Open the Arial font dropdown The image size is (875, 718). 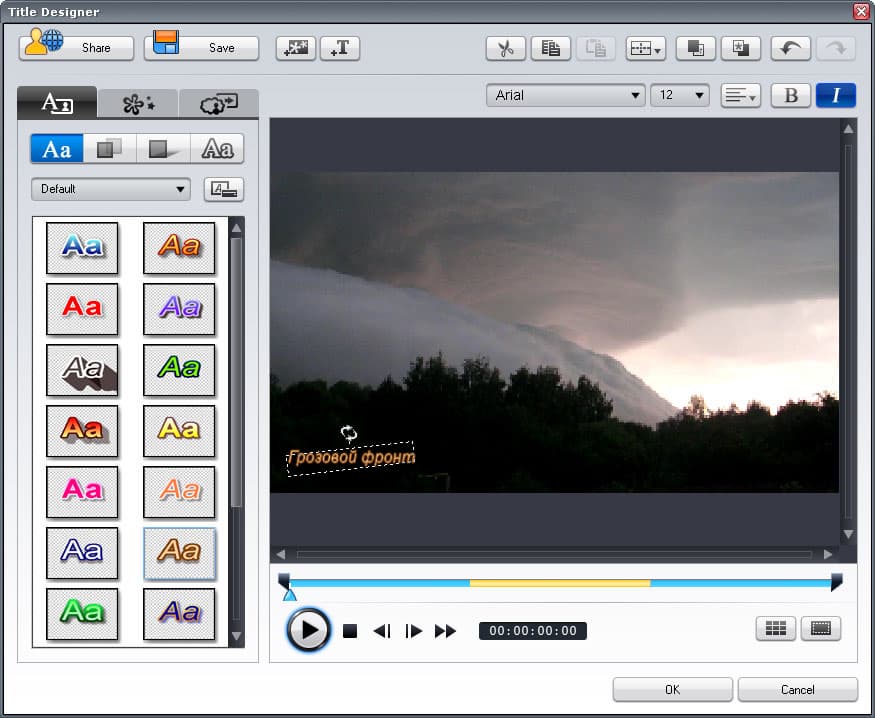coord(566,95)
